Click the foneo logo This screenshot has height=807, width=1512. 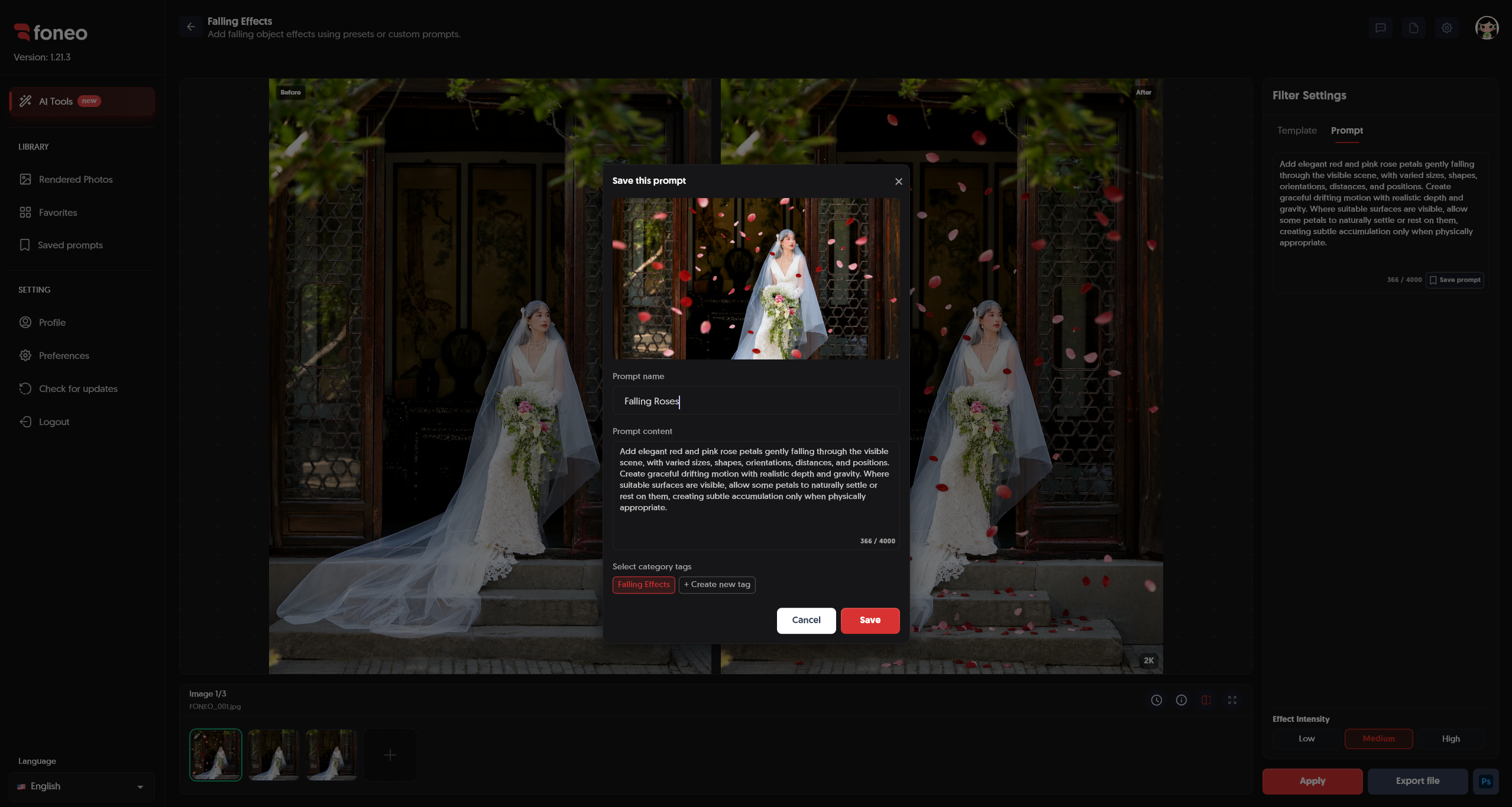[x=51, y=33]
